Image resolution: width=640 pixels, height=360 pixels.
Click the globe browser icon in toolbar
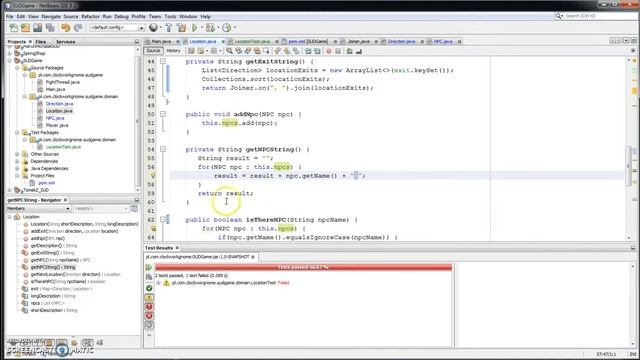tap(153, 27)
